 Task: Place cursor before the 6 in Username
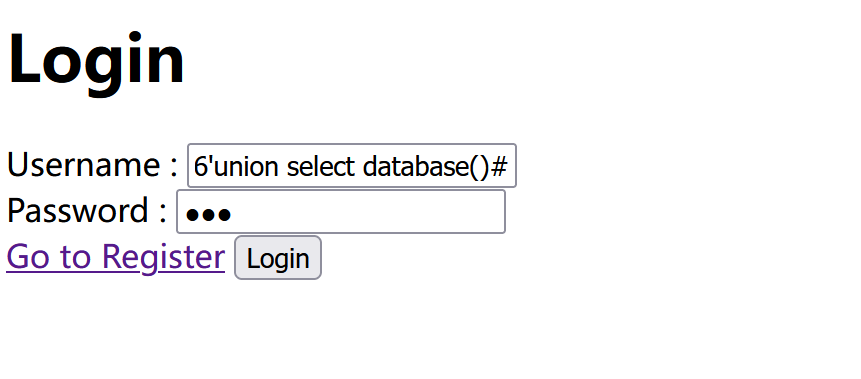194,166
